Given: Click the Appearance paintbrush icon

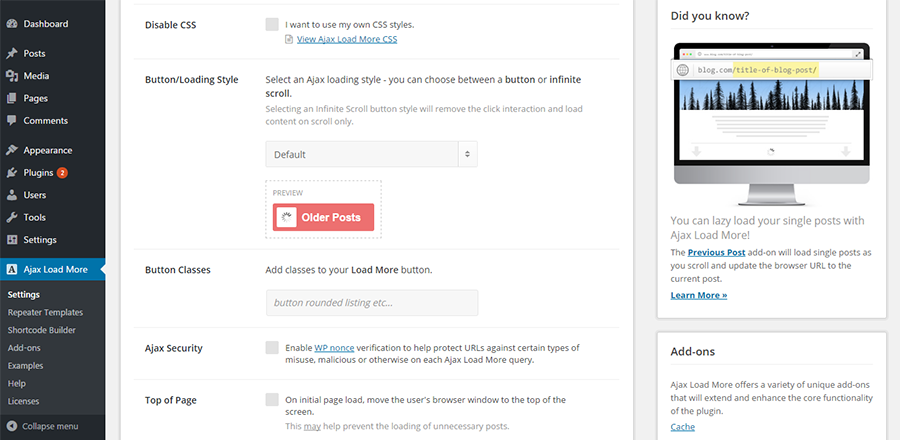Looking at the screenshot, I should (11, 150).
